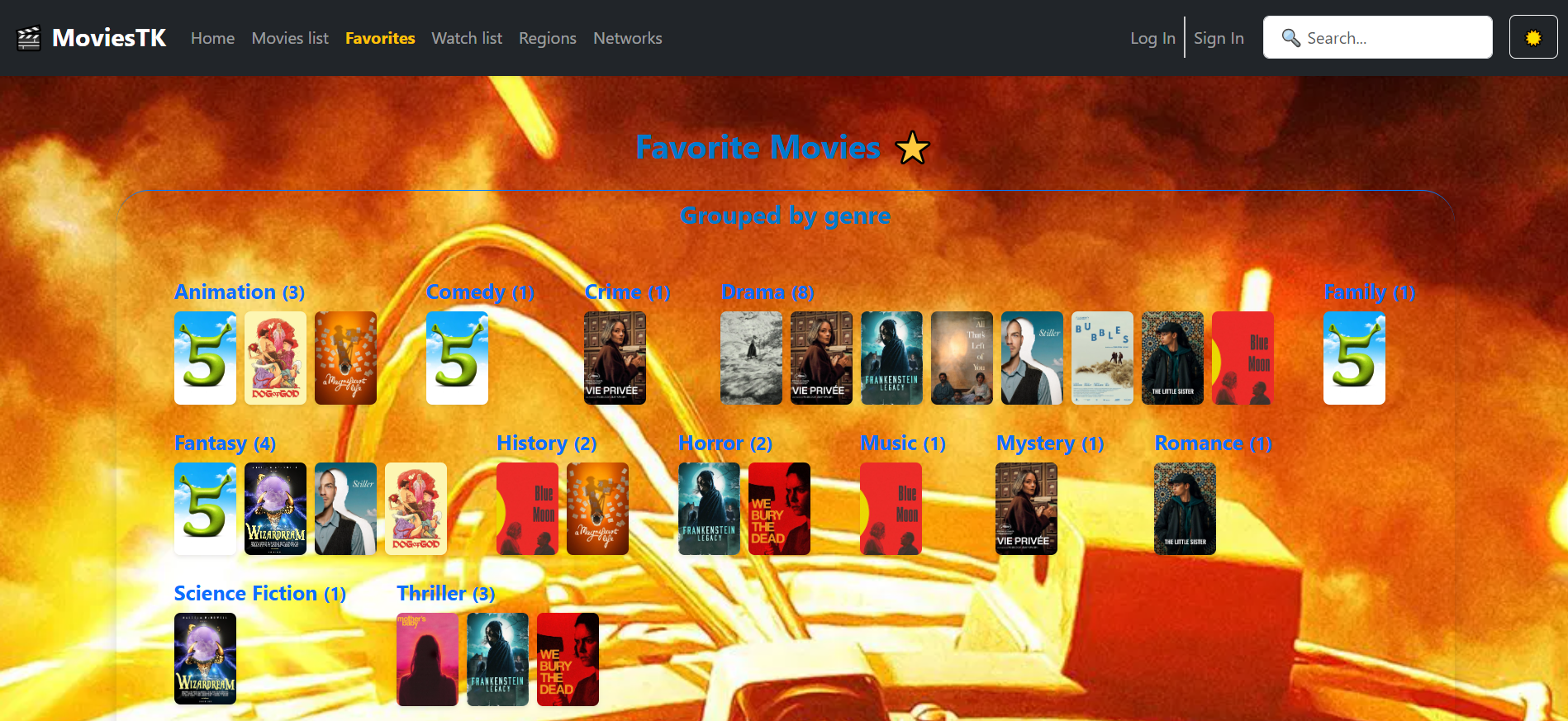Toggle the sun light/dark theme button

click(1533, 37)
